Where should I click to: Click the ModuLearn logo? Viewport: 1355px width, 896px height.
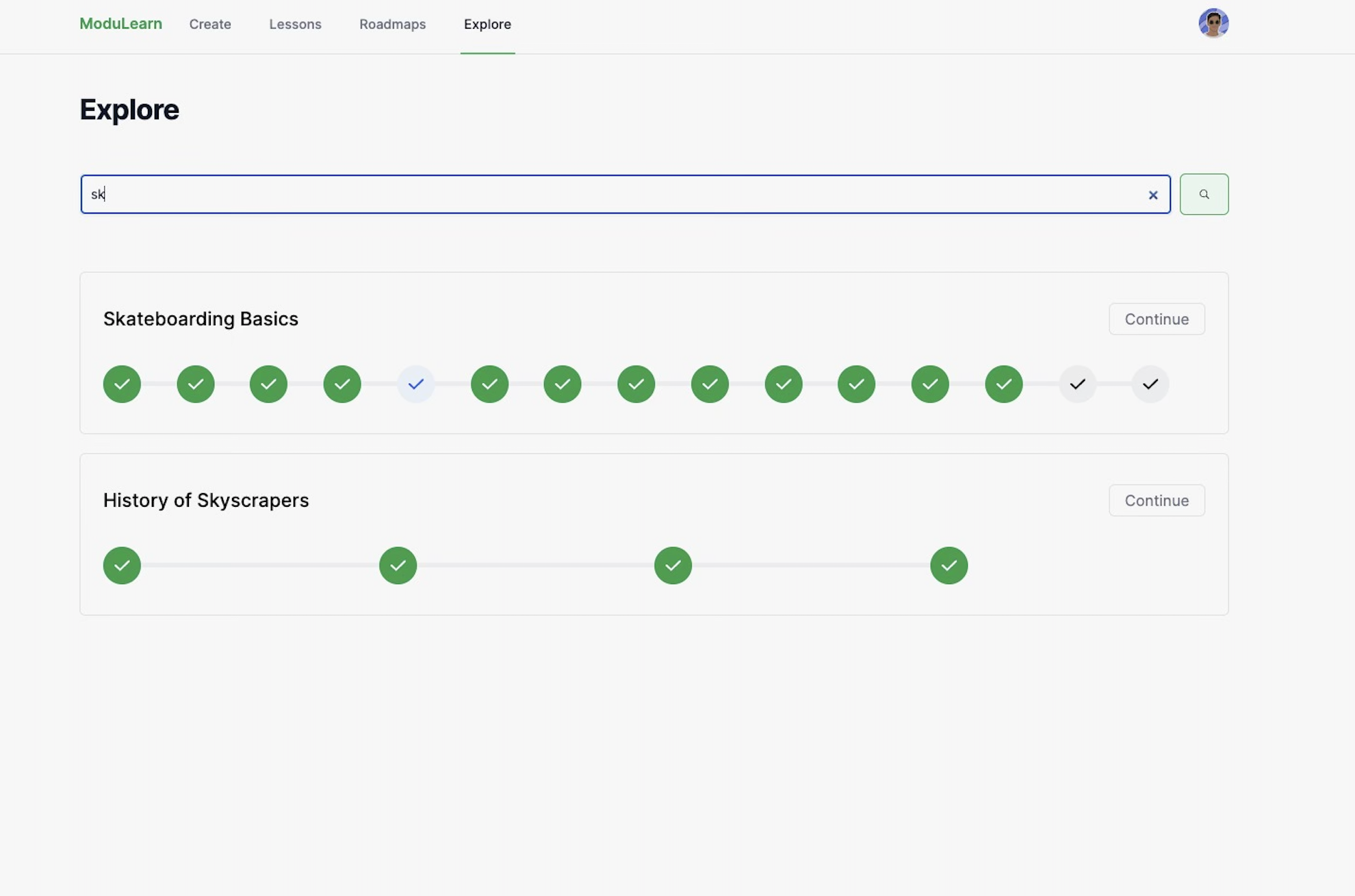120,24
